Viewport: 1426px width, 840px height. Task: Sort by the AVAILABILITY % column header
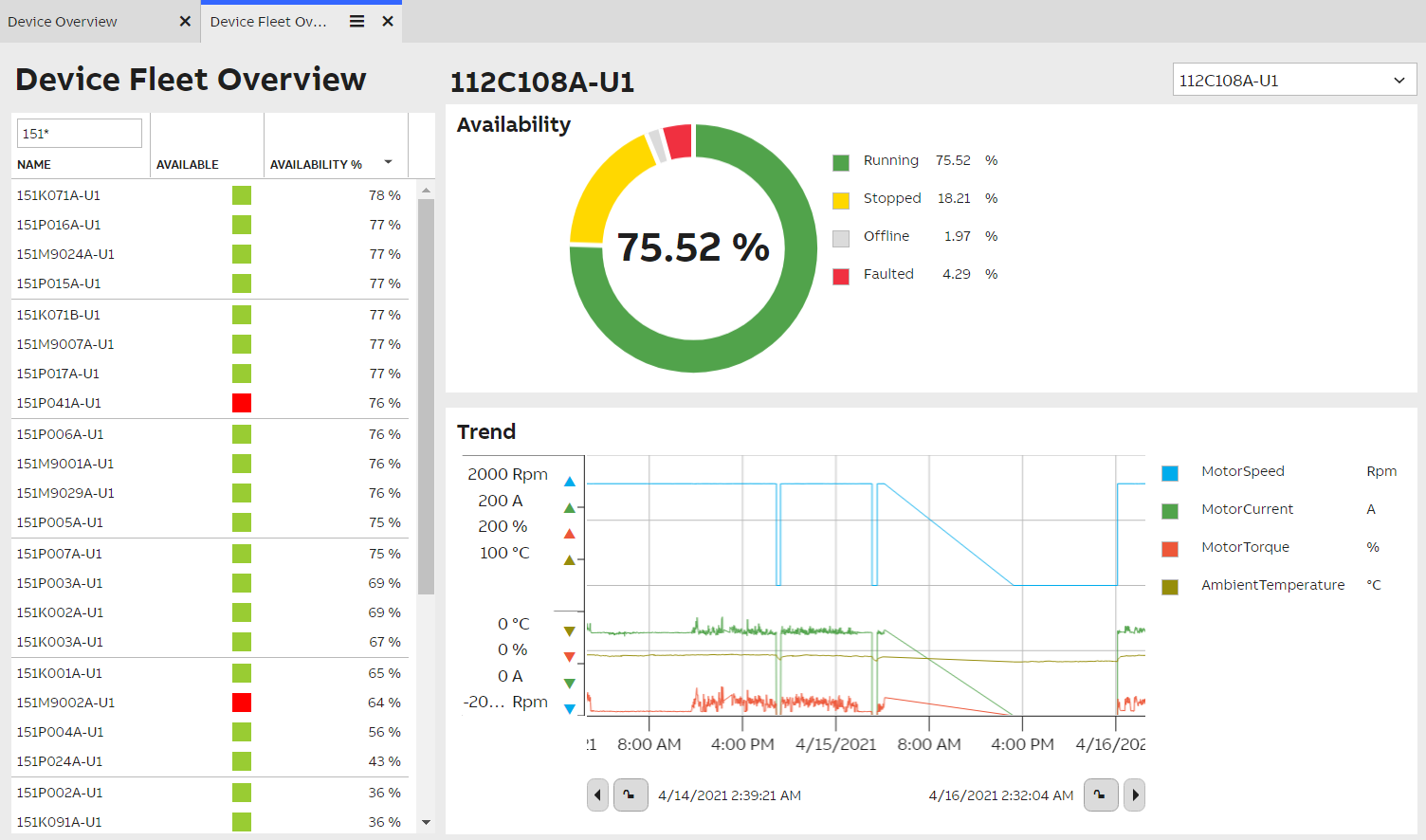coord(316,164)
